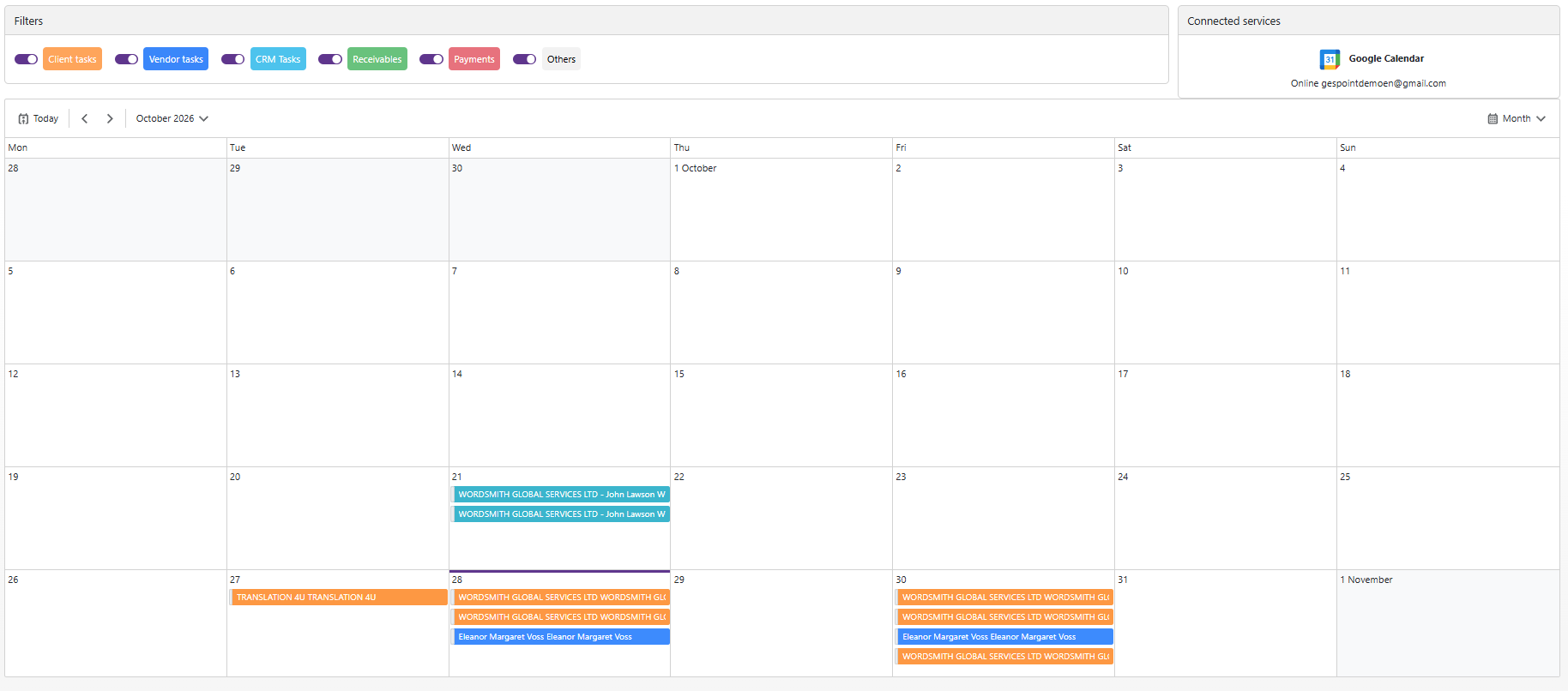Toggle the Client tasks filter switch
This screenshot has width=1568, height=691.
(26, 59)
